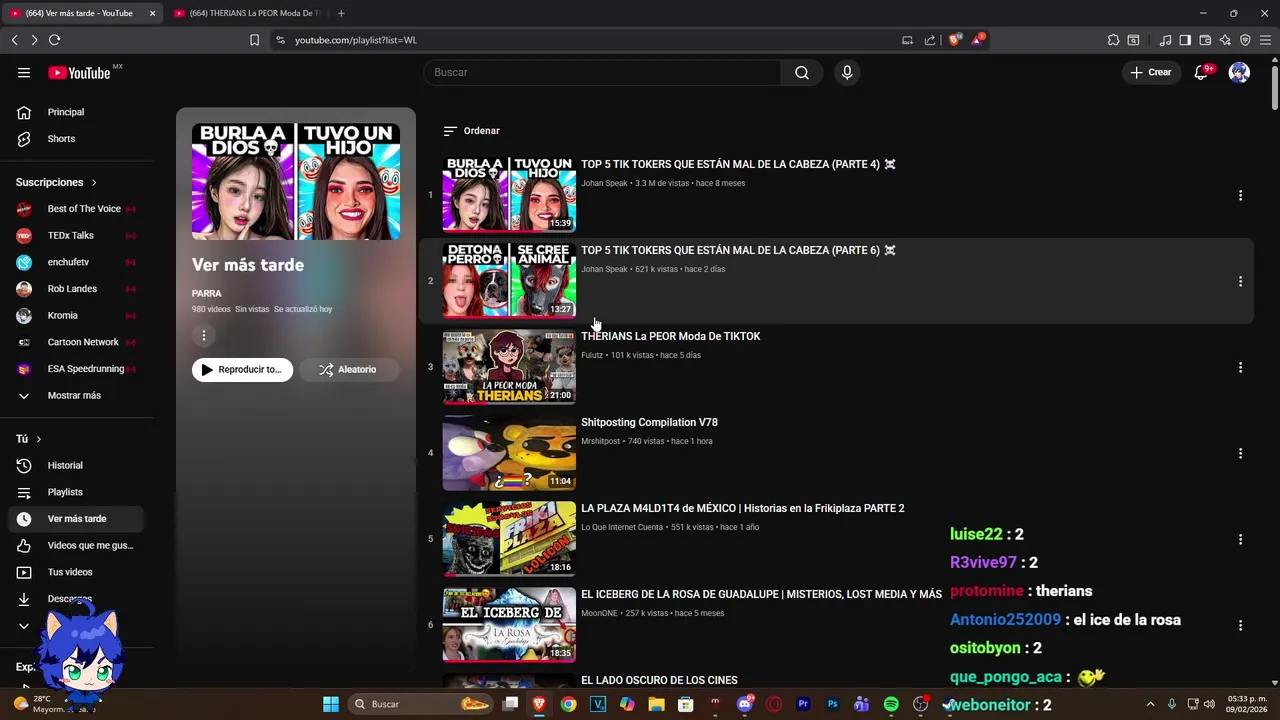Open a new browser tab
The height and width of the screenshot is (720, 1280).
point(341,13)
